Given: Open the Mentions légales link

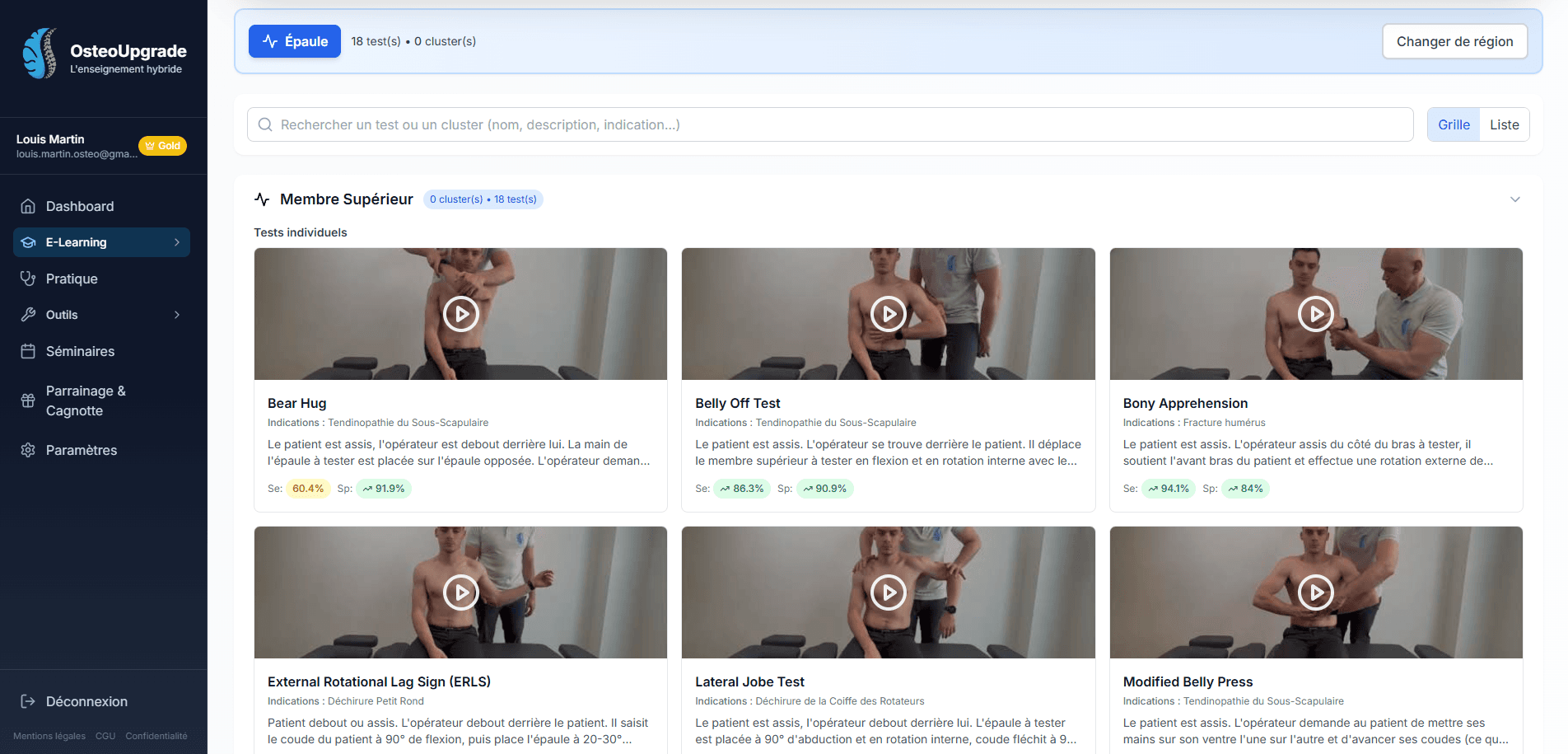Looking at the screenshot, I should 49,736.
